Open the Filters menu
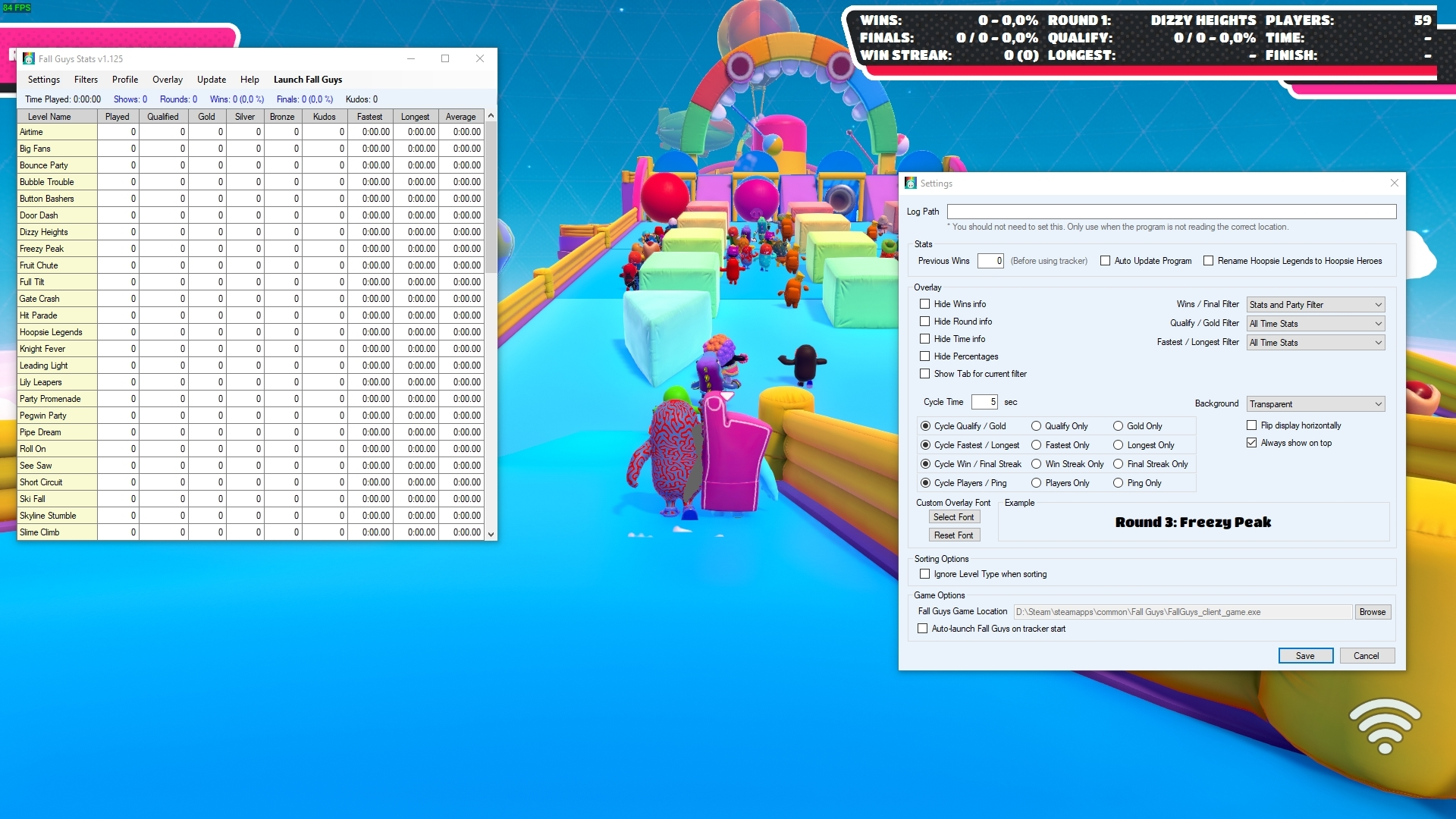This screenshot has height=819, width=1456. (86, 80)
